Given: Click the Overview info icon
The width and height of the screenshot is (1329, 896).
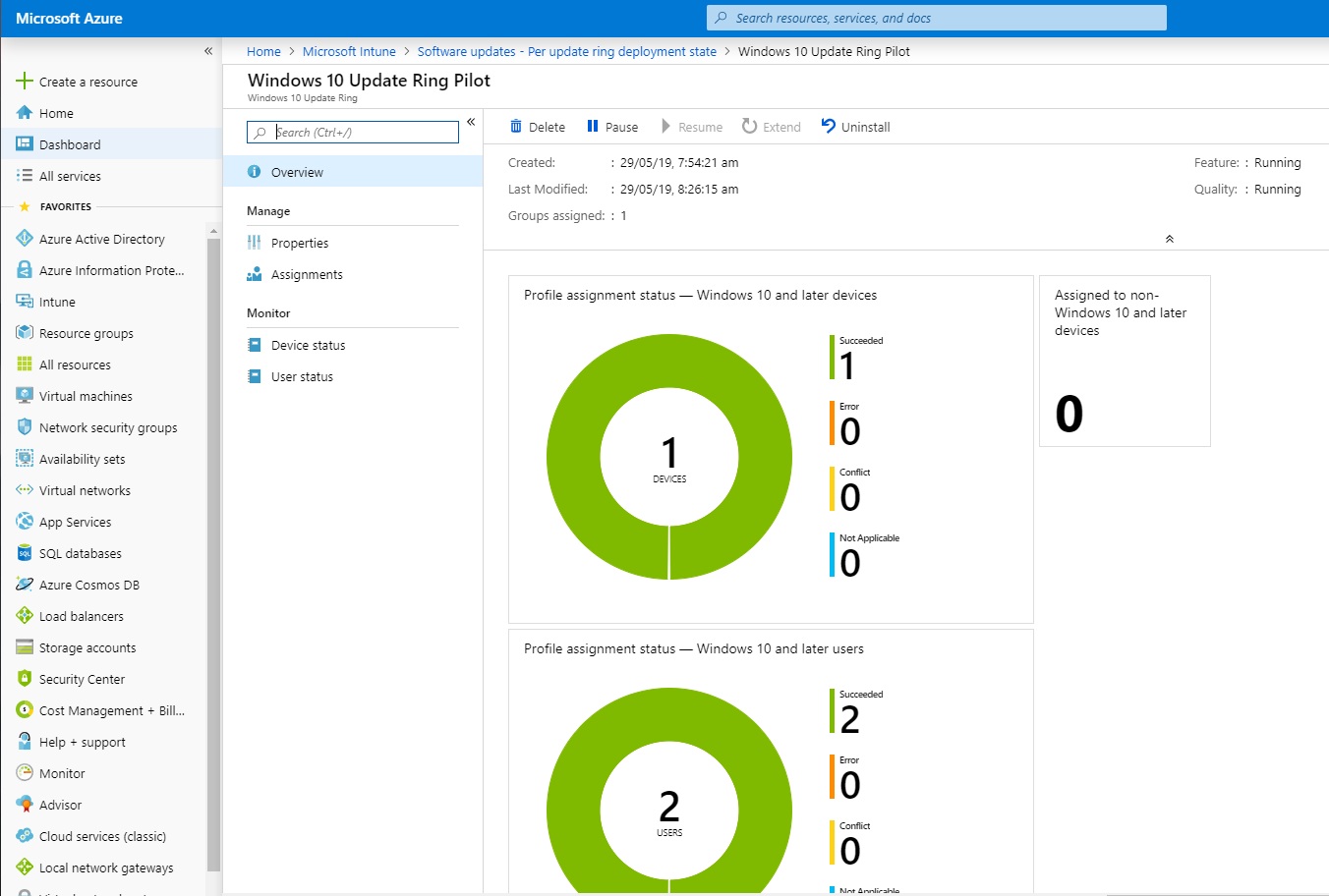Looking at the screenshot, I should (255, 172).
